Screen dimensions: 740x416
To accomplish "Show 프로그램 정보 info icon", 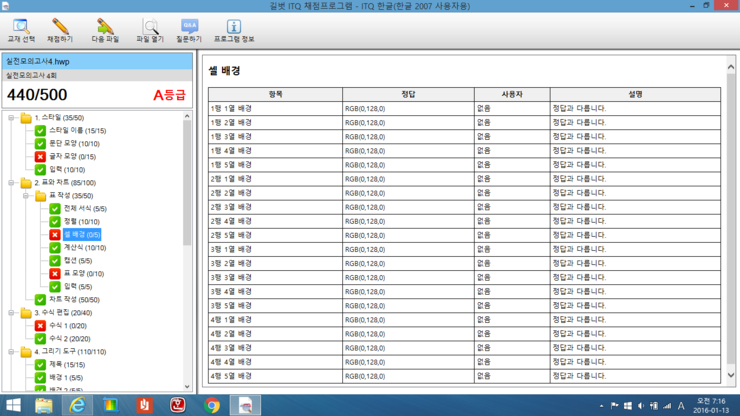I will pos(233,29).
